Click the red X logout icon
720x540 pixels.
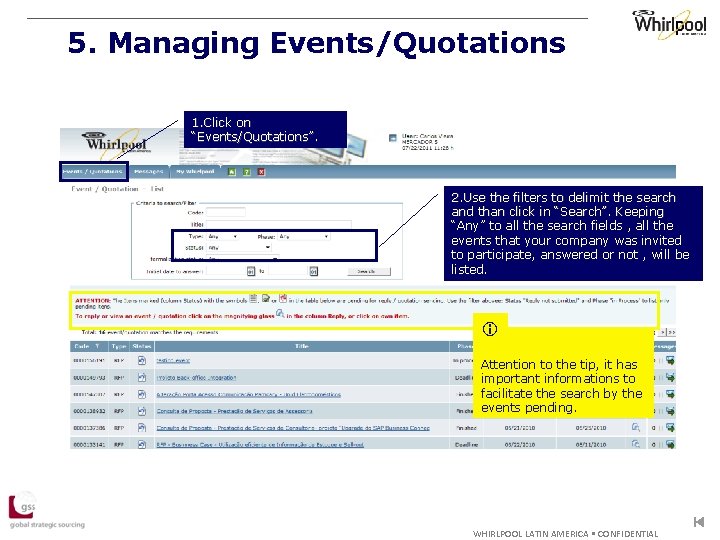(261, 172)
